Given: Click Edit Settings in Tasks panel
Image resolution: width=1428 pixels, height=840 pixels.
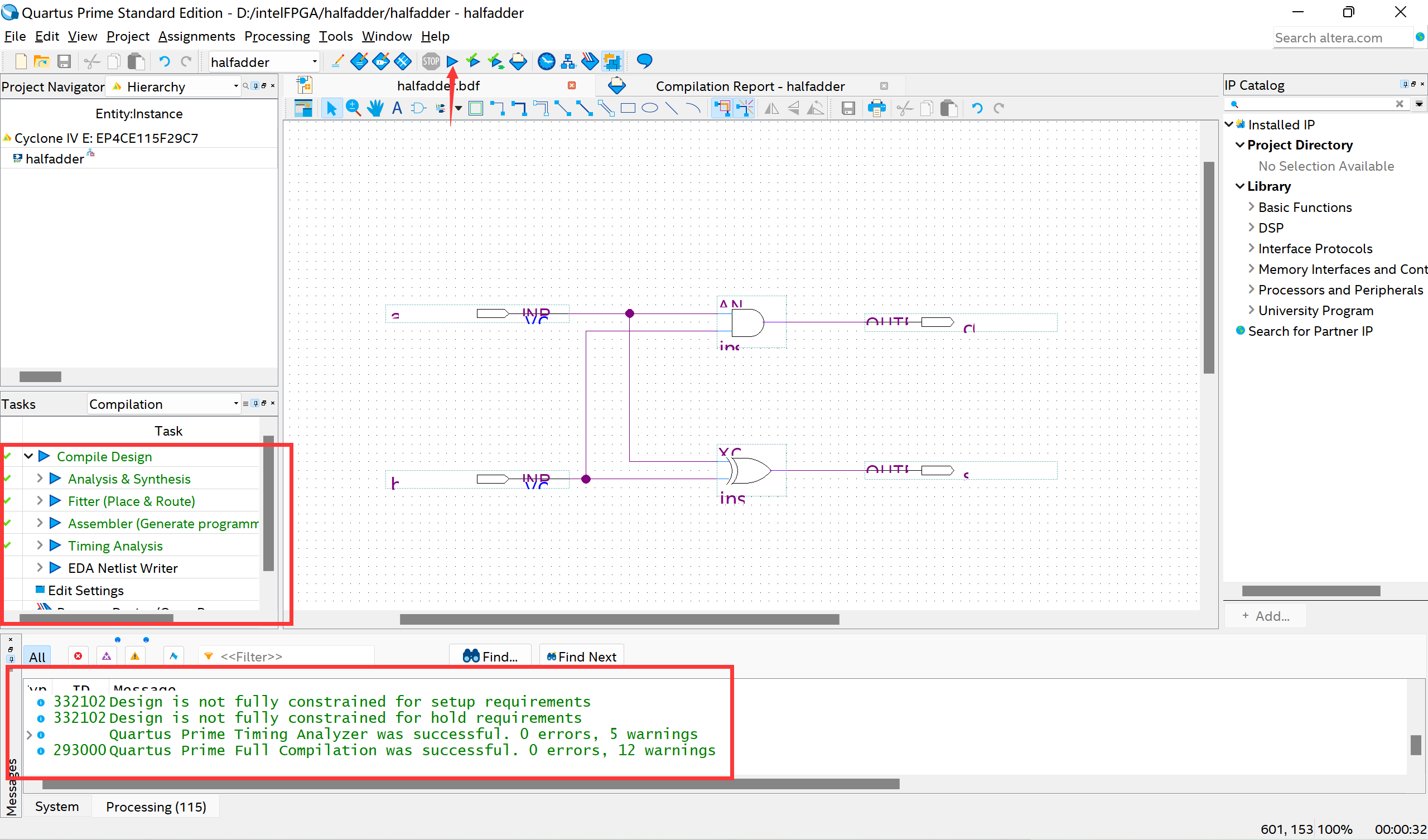Looking at the screenshot, I should 86,590.
